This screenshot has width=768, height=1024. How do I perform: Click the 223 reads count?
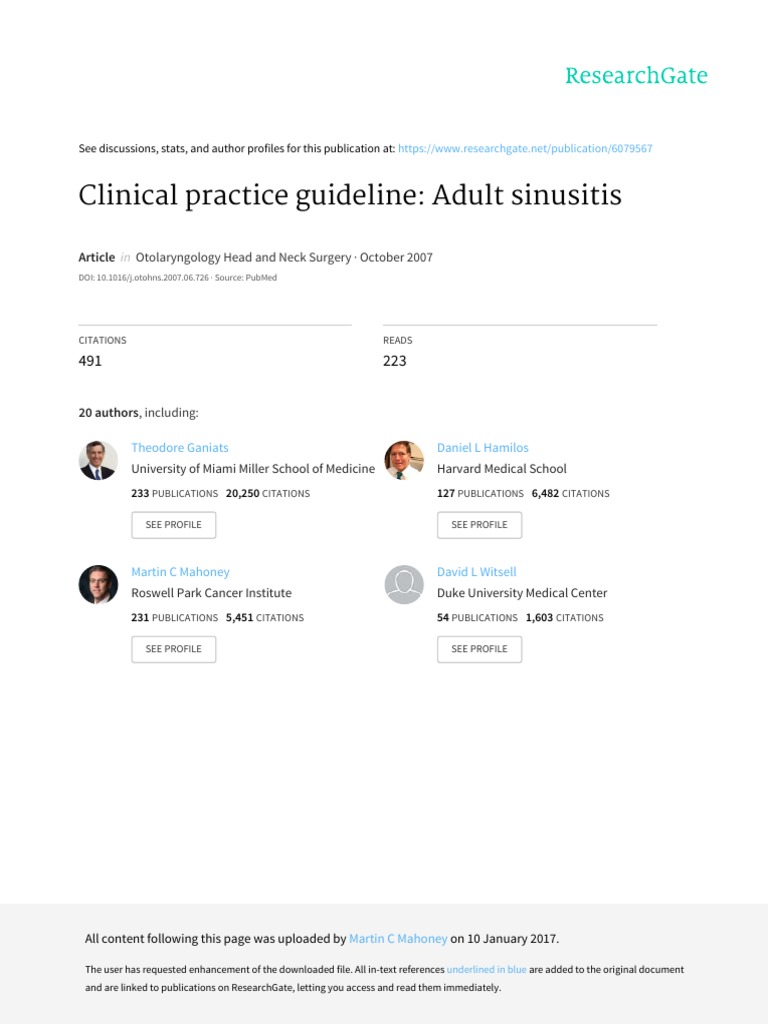pos(394,360)
